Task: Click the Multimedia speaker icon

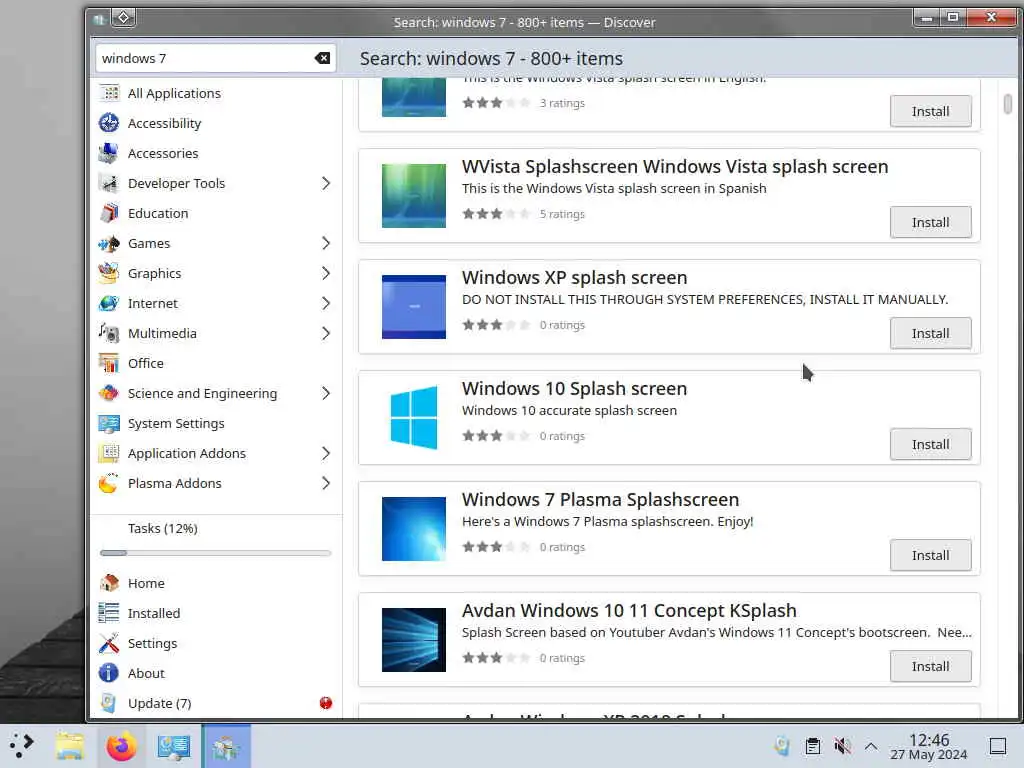Action: [109, 334]
